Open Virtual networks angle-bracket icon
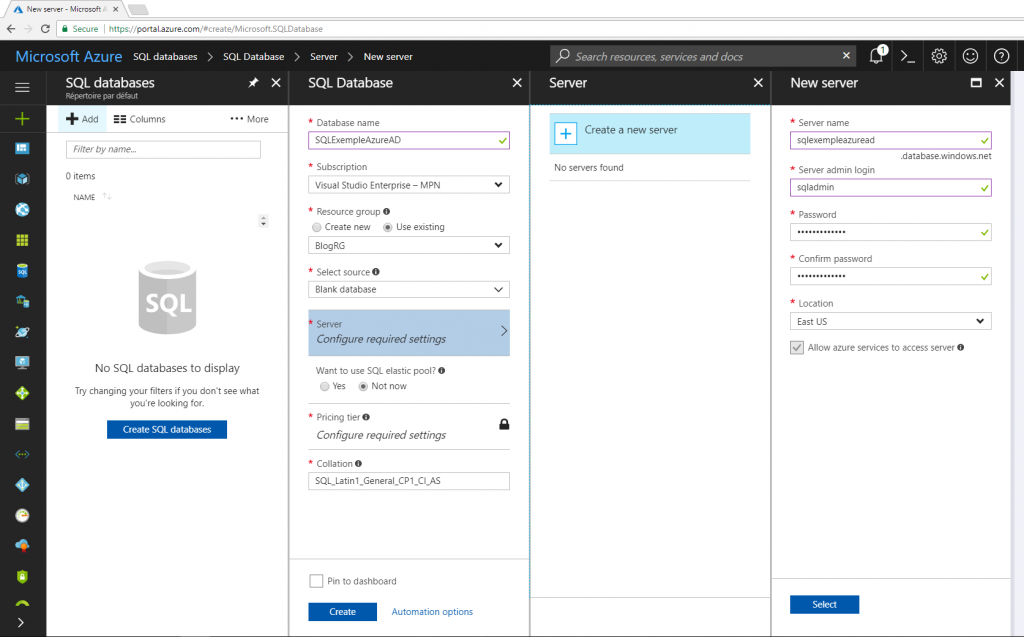This screenshot has height=637, width=1024. click(22, 454)
